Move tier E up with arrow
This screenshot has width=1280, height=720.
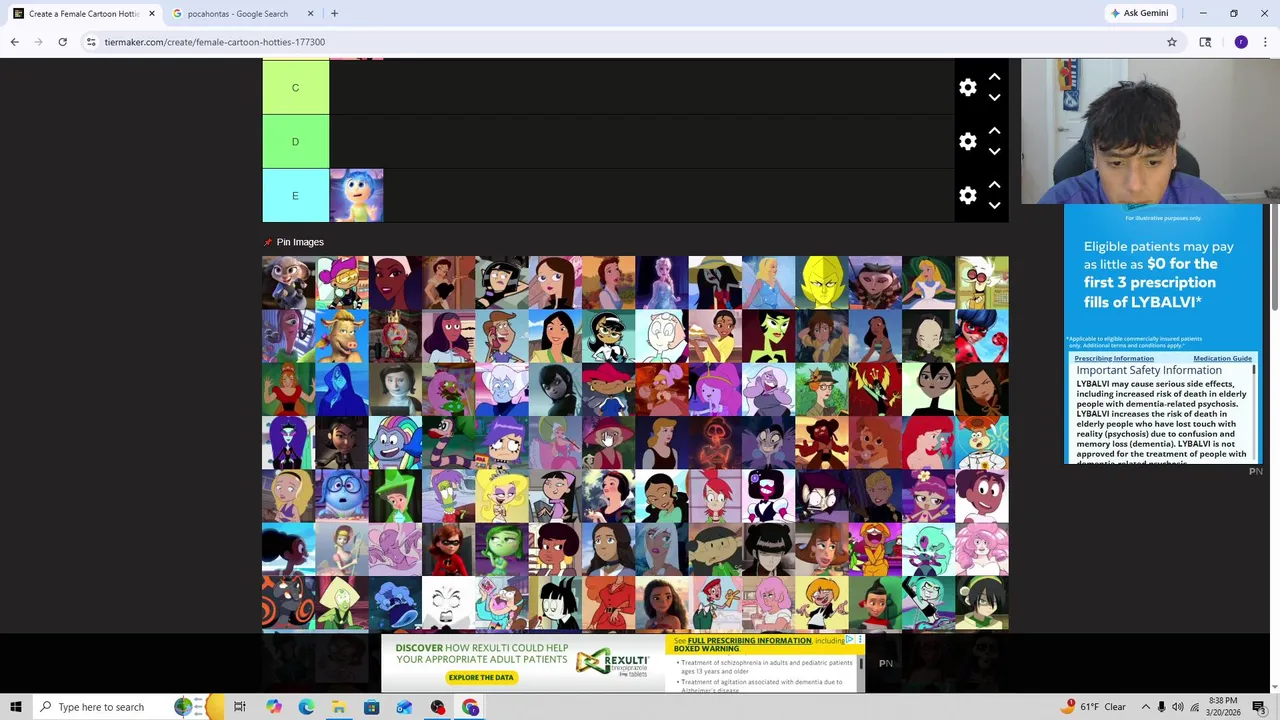994,185
